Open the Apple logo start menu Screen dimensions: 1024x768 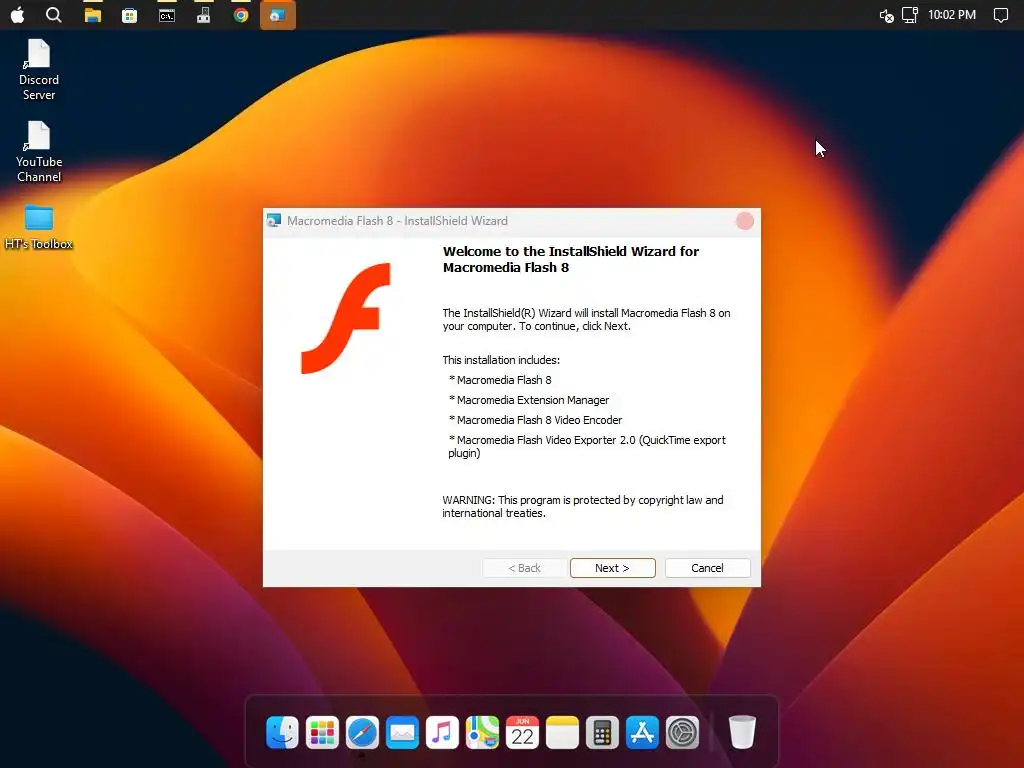[x=18, y=14]
